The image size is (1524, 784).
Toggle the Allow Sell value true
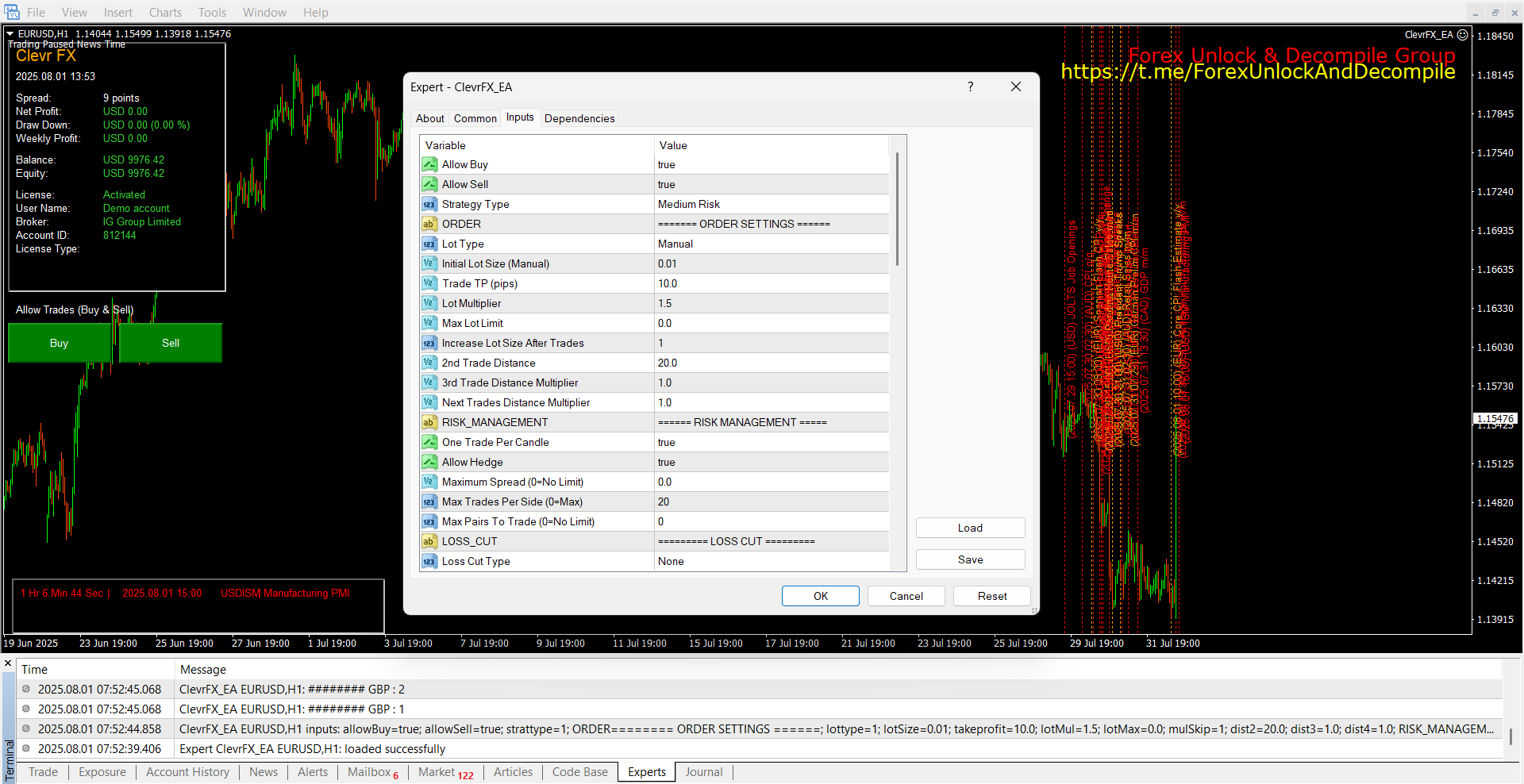pos(667,184)
